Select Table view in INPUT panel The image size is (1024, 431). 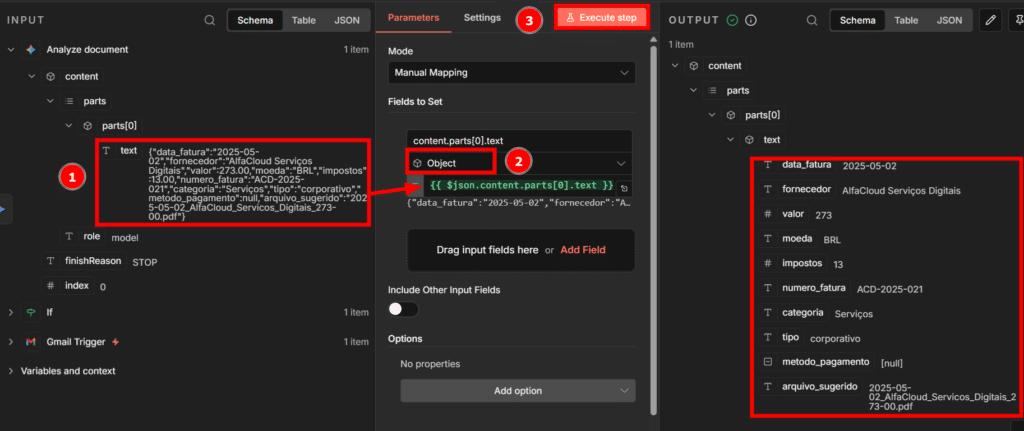[x=304, y=20]
